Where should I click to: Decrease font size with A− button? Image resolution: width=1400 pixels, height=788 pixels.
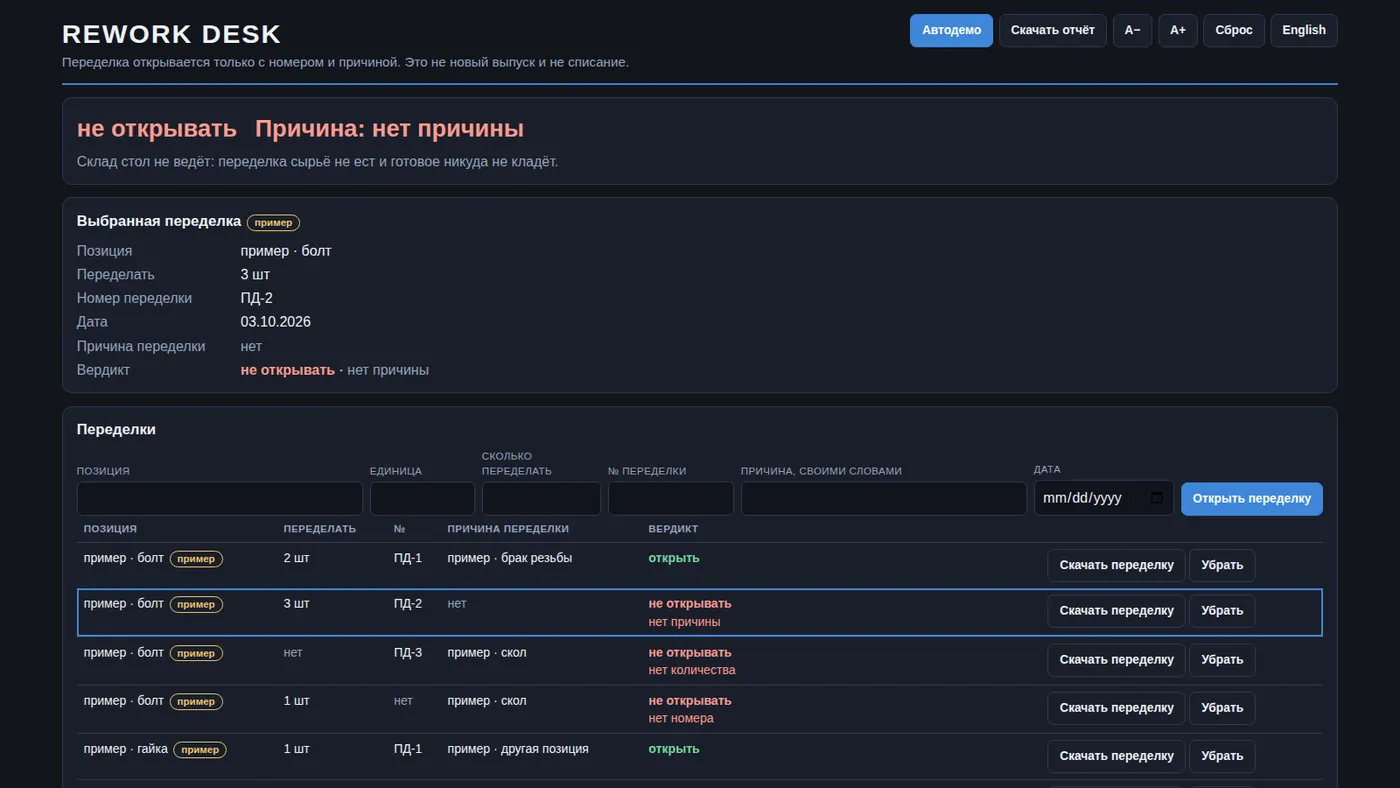click(x=1133, y=30)
